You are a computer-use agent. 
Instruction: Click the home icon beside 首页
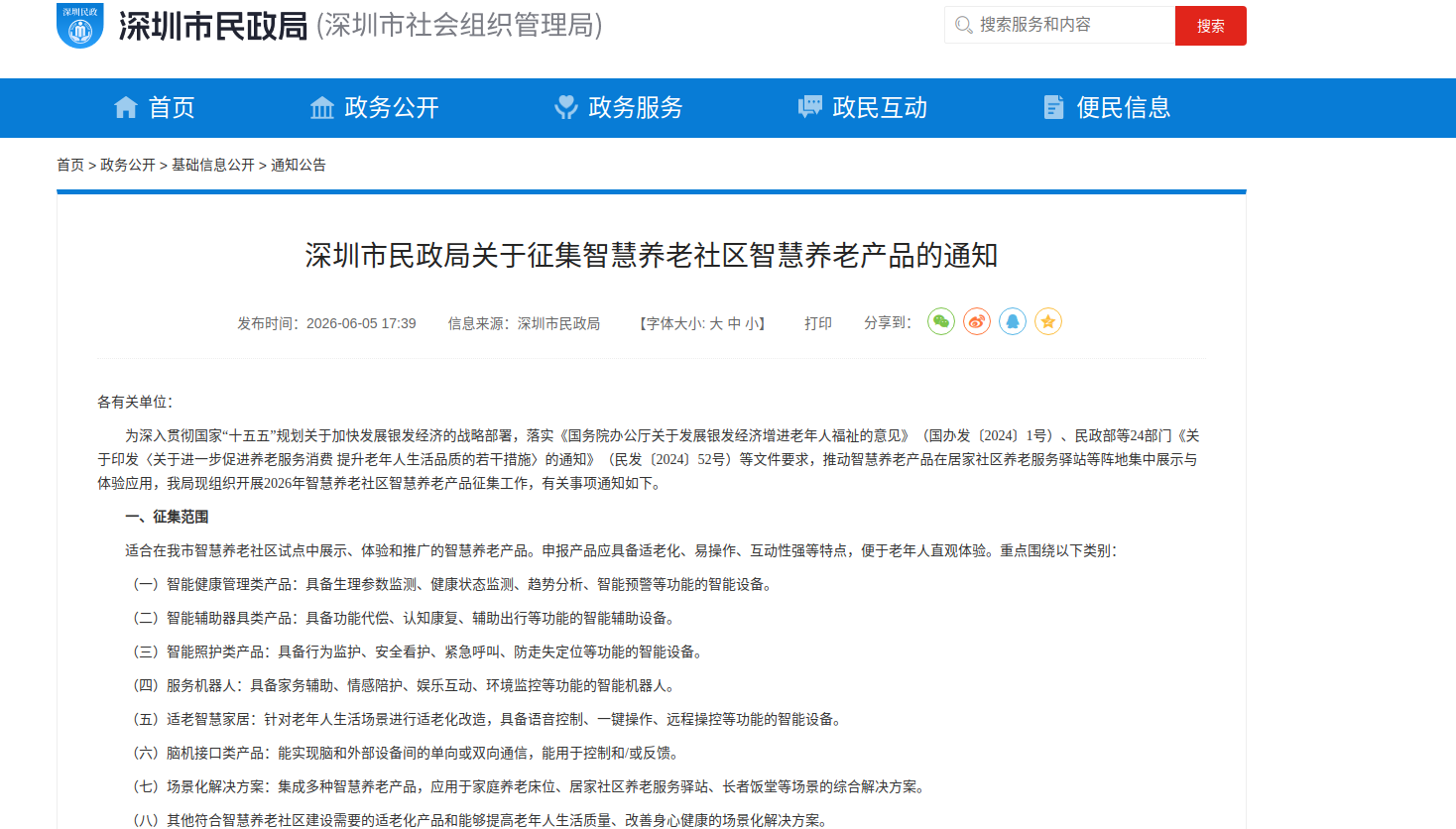click(126, 107)
